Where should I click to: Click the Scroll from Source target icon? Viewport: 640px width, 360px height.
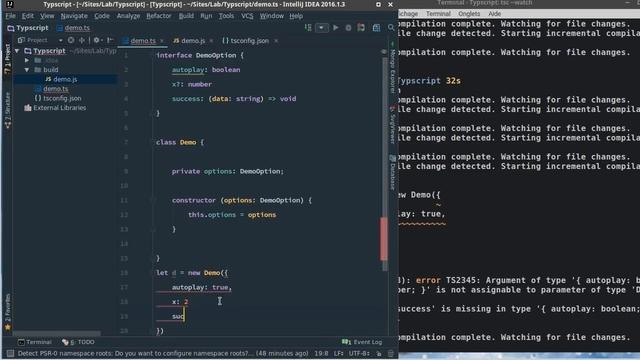pyautogui.click(x=71, y=40)
